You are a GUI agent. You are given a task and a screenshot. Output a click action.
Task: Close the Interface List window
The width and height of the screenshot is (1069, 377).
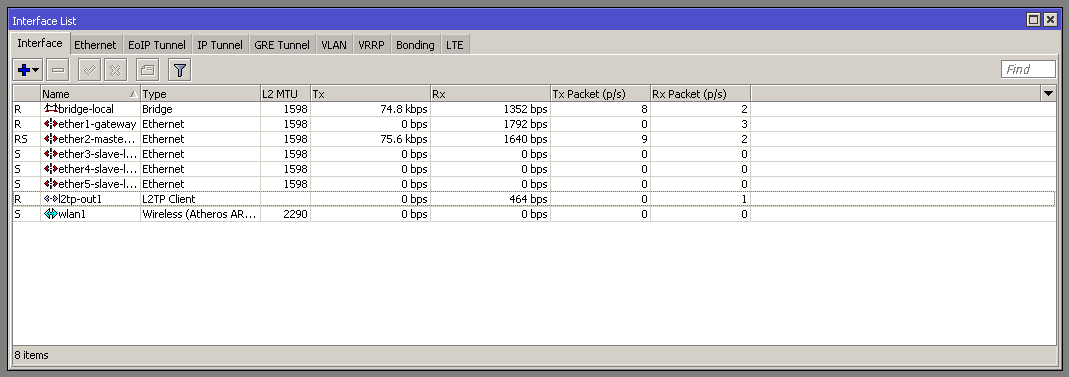tap(1050, 20)
